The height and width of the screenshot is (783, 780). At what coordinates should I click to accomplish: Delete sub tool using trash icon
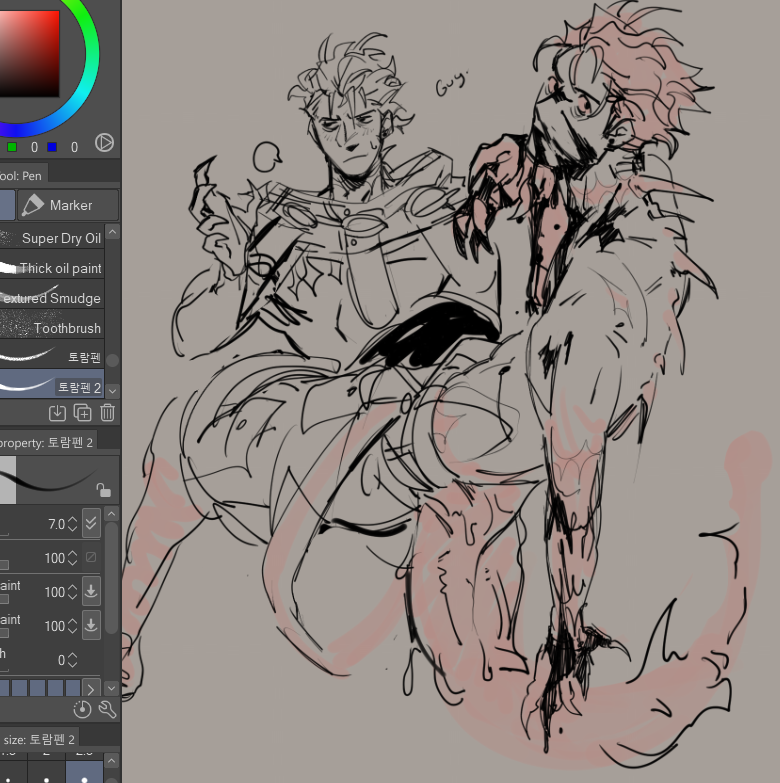point(107,413)
